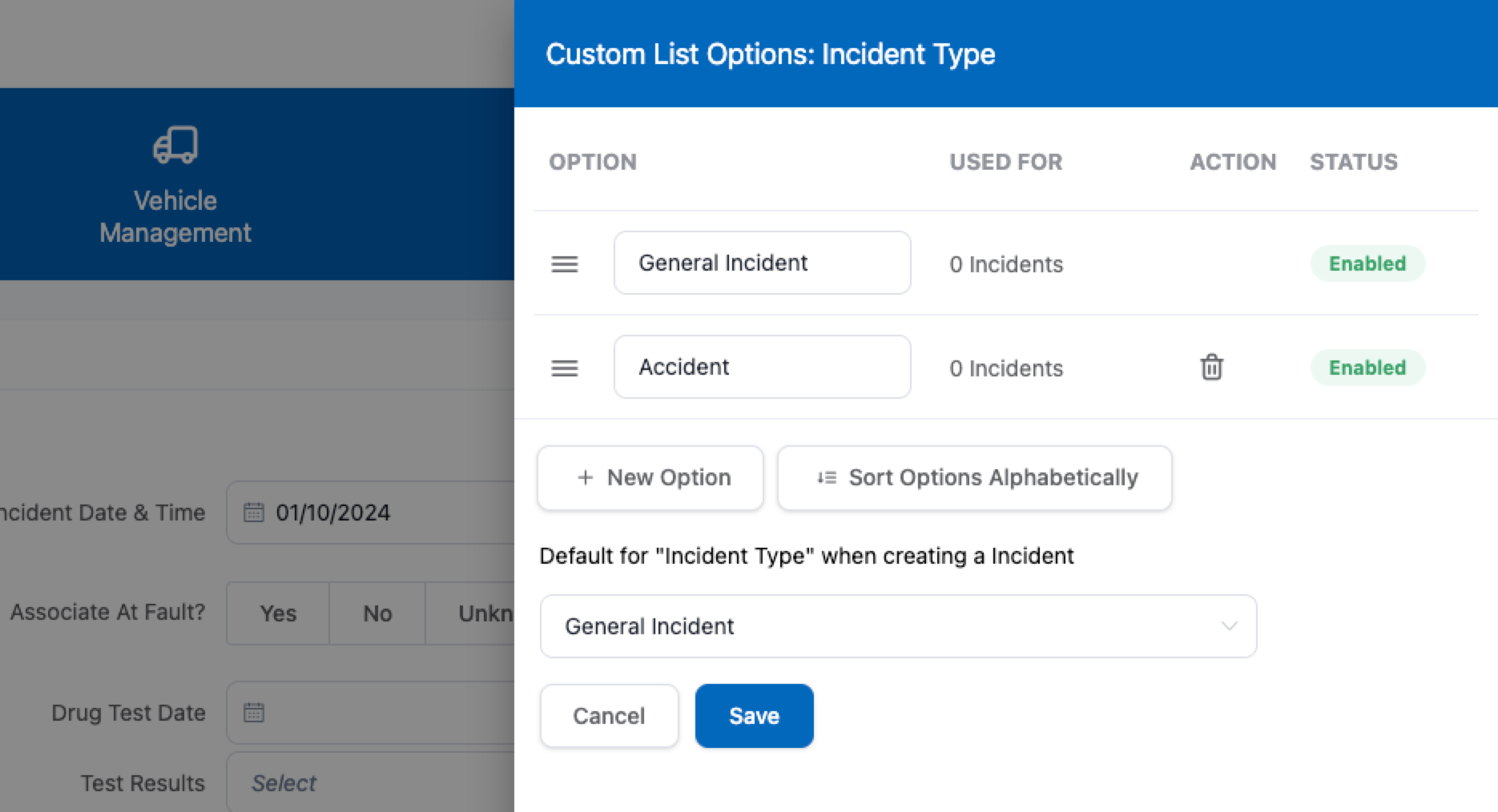Delete the Accident option via trash icon
1498x812 pixels.
(x=1211, y=368)
